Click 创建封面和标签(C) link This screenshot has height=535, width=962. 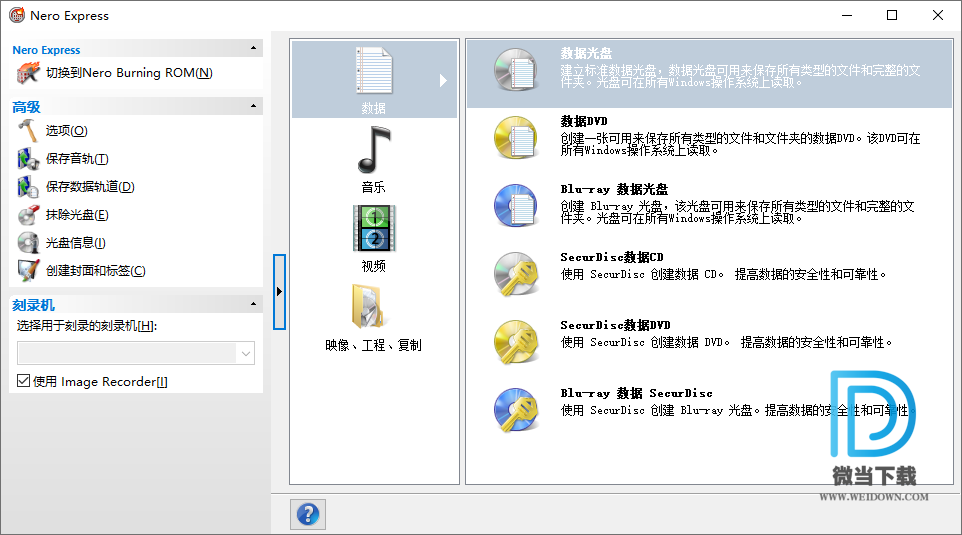click(96, 271)
